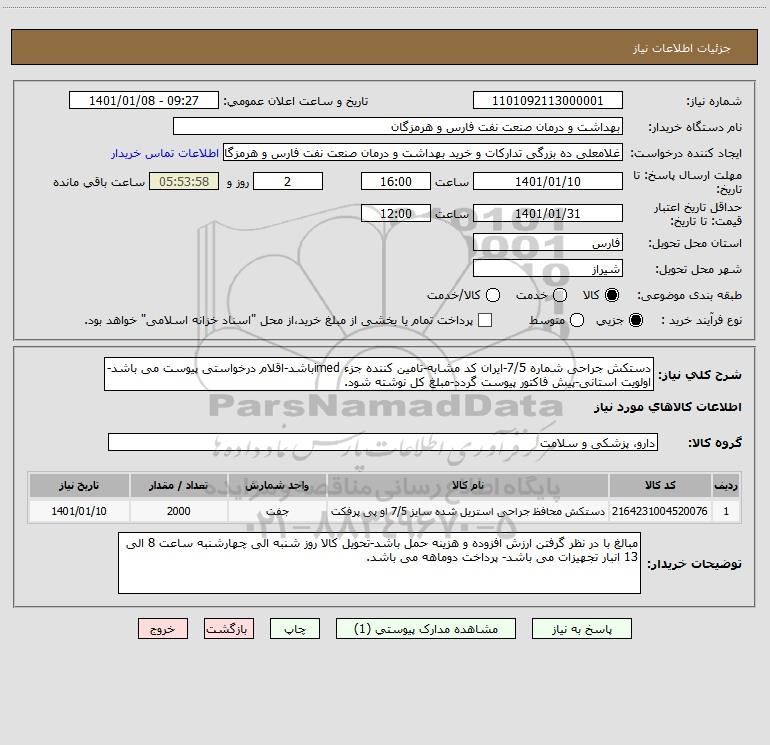This screenshot has height=745, width=770.
Task: Choose the جزیی purchase type radio
Action: coord(635,320)
